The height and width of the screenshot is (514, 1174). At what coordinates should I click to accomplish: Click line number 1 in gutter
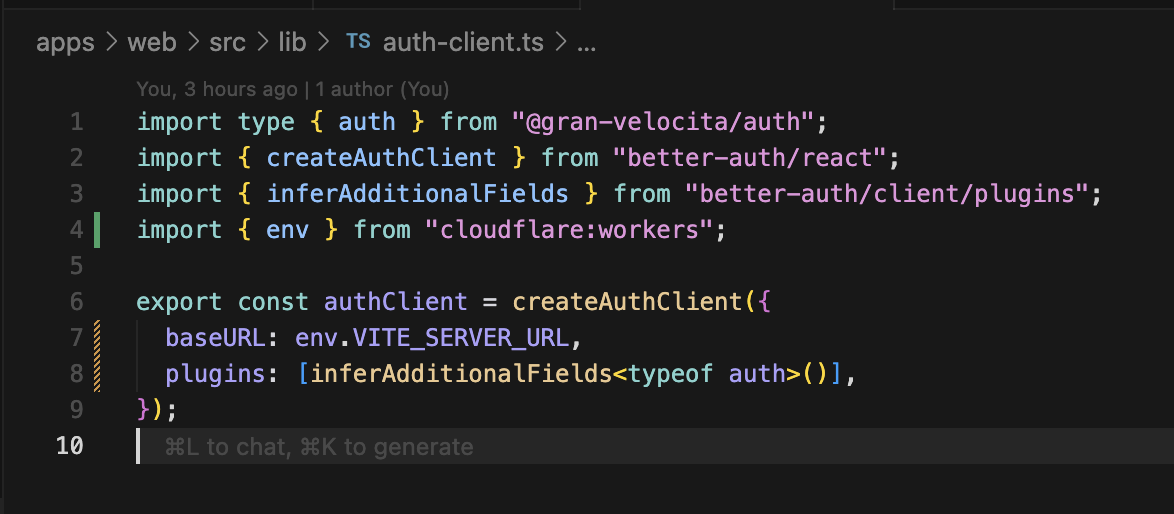pyautogui.click(x=76, y=122)
